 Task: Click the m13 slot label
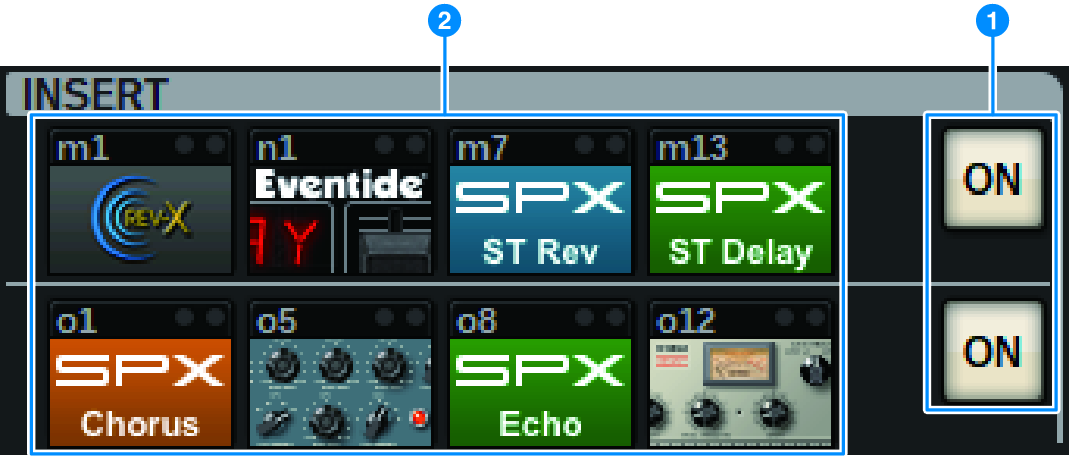pyautogui.click(x=691, y=147)
